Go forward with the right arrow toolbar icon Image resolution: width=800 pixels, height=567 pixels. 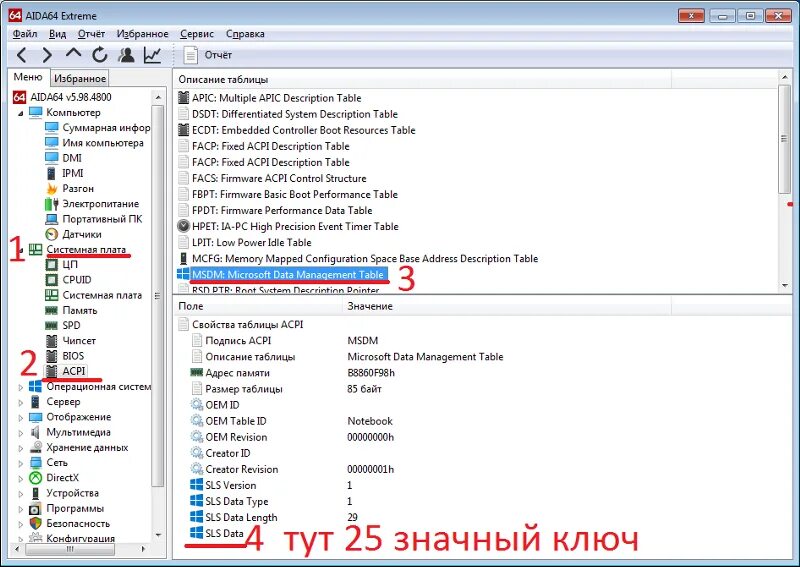[x=47, y=55]
